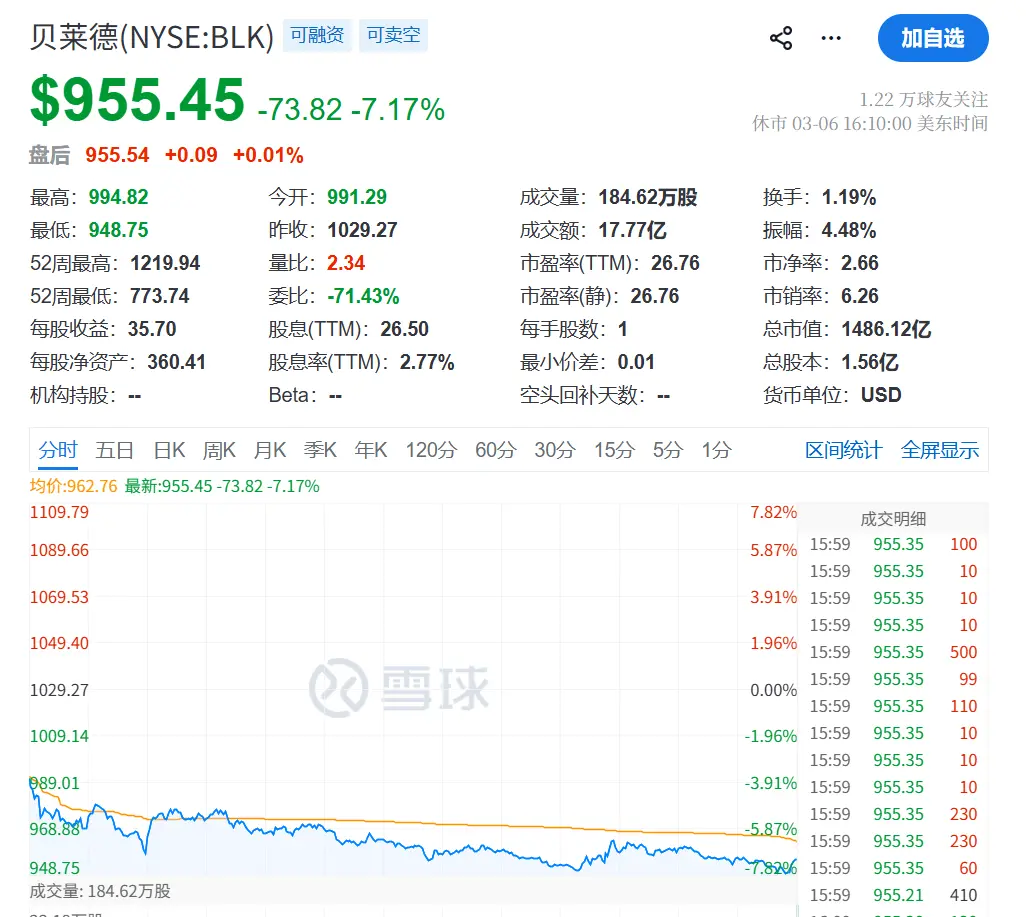Select the 分时 chart tab
1026x917 pixels.
(x=57, y=450)
